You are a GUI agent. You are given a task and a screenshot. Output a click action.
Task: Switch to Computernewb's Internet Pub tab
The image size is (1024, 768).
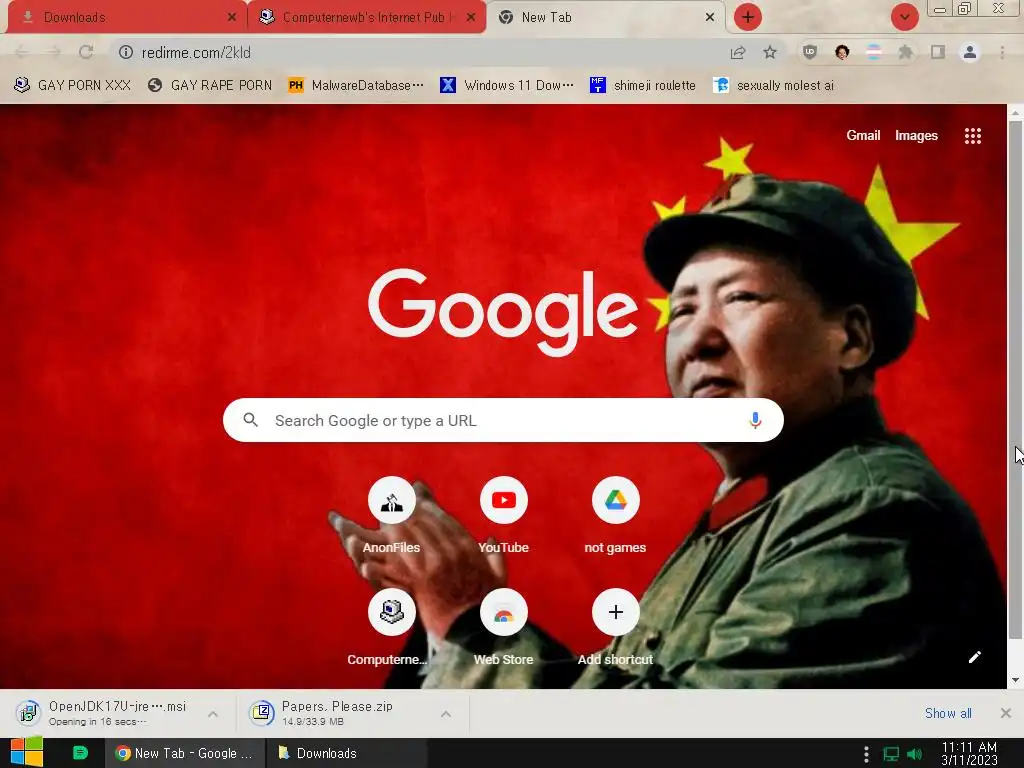coord(366,18)
